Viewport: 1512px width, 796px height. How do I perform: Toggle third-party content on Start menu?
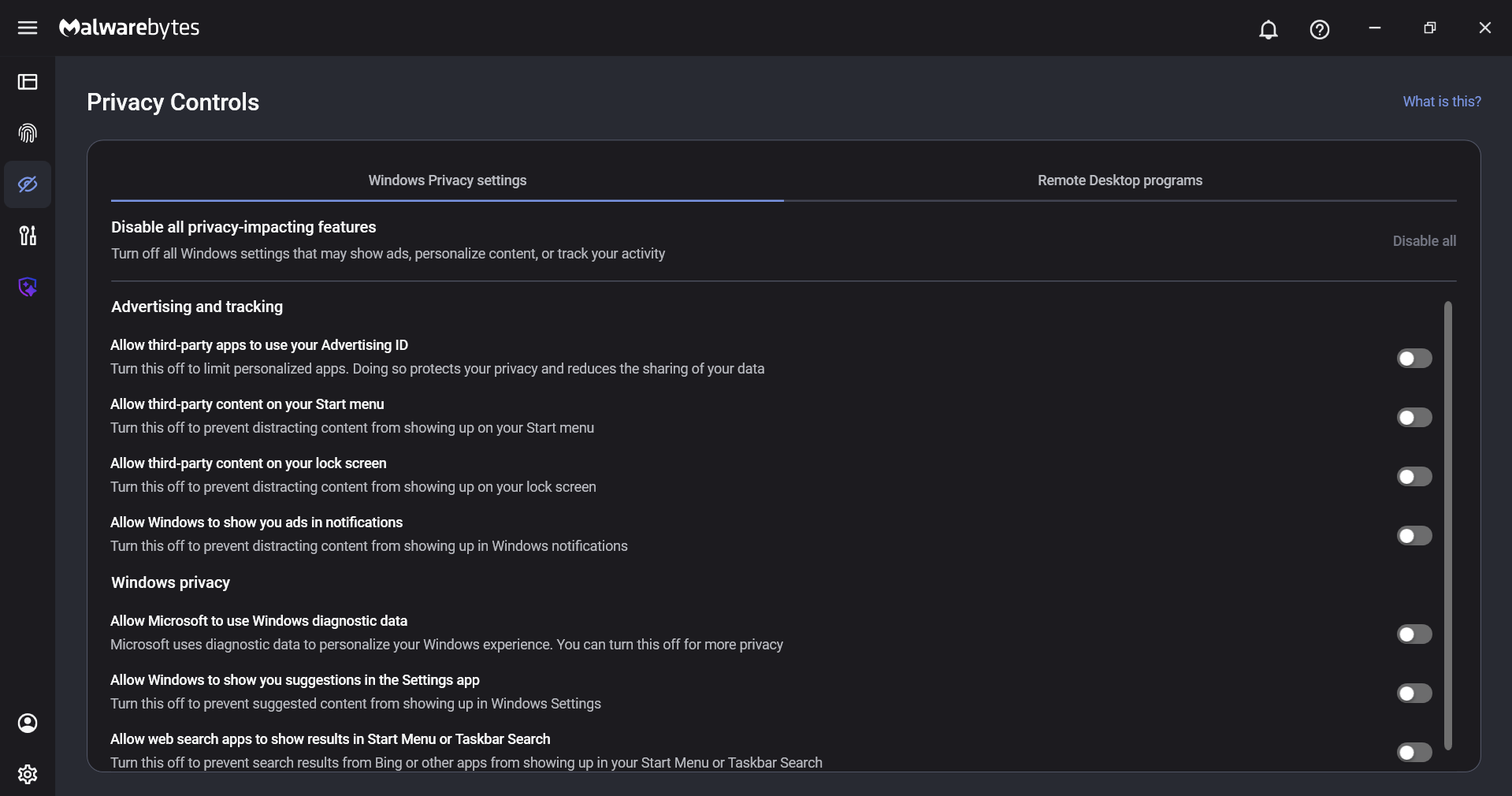(1414, 418)
